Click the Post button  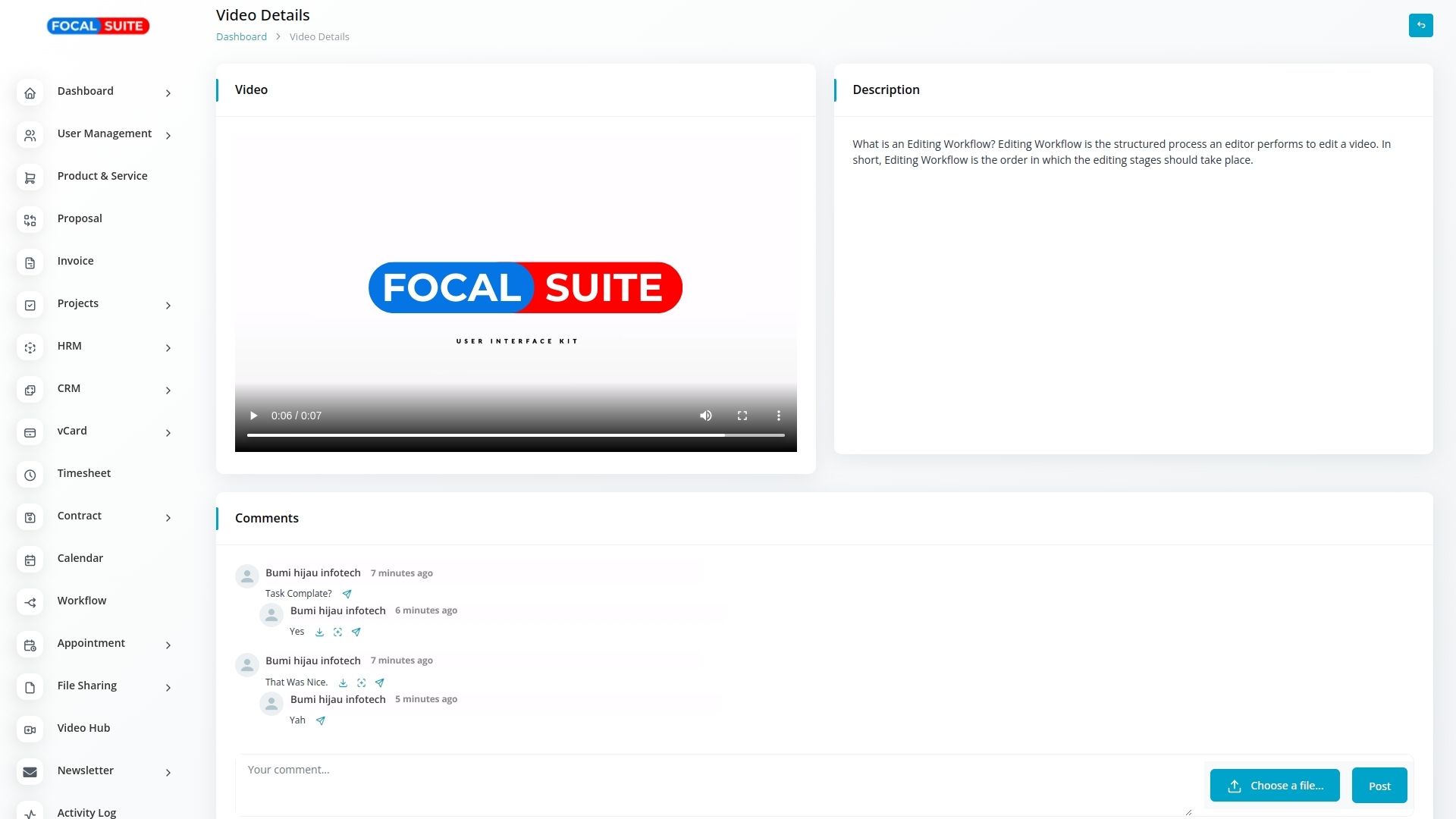[x=1379, y=786]
